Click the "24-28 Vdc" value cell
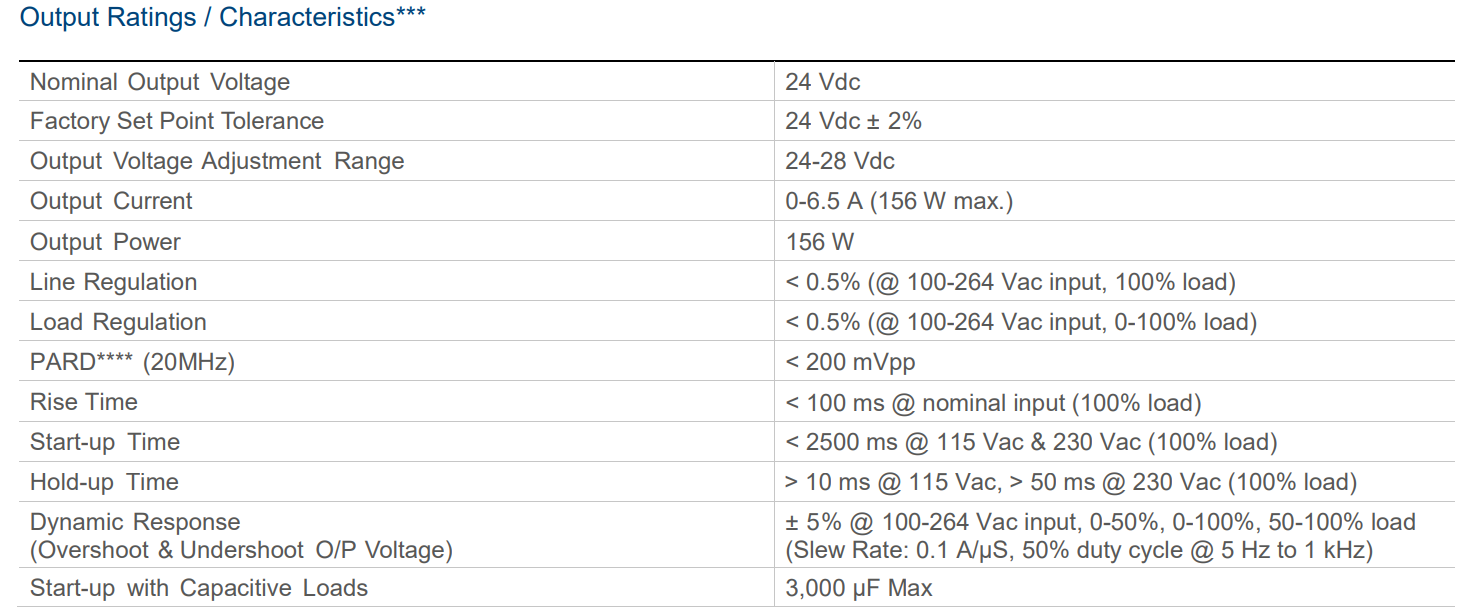Image resolution: width=1474 pixels, height=614 pixels. 840,162
